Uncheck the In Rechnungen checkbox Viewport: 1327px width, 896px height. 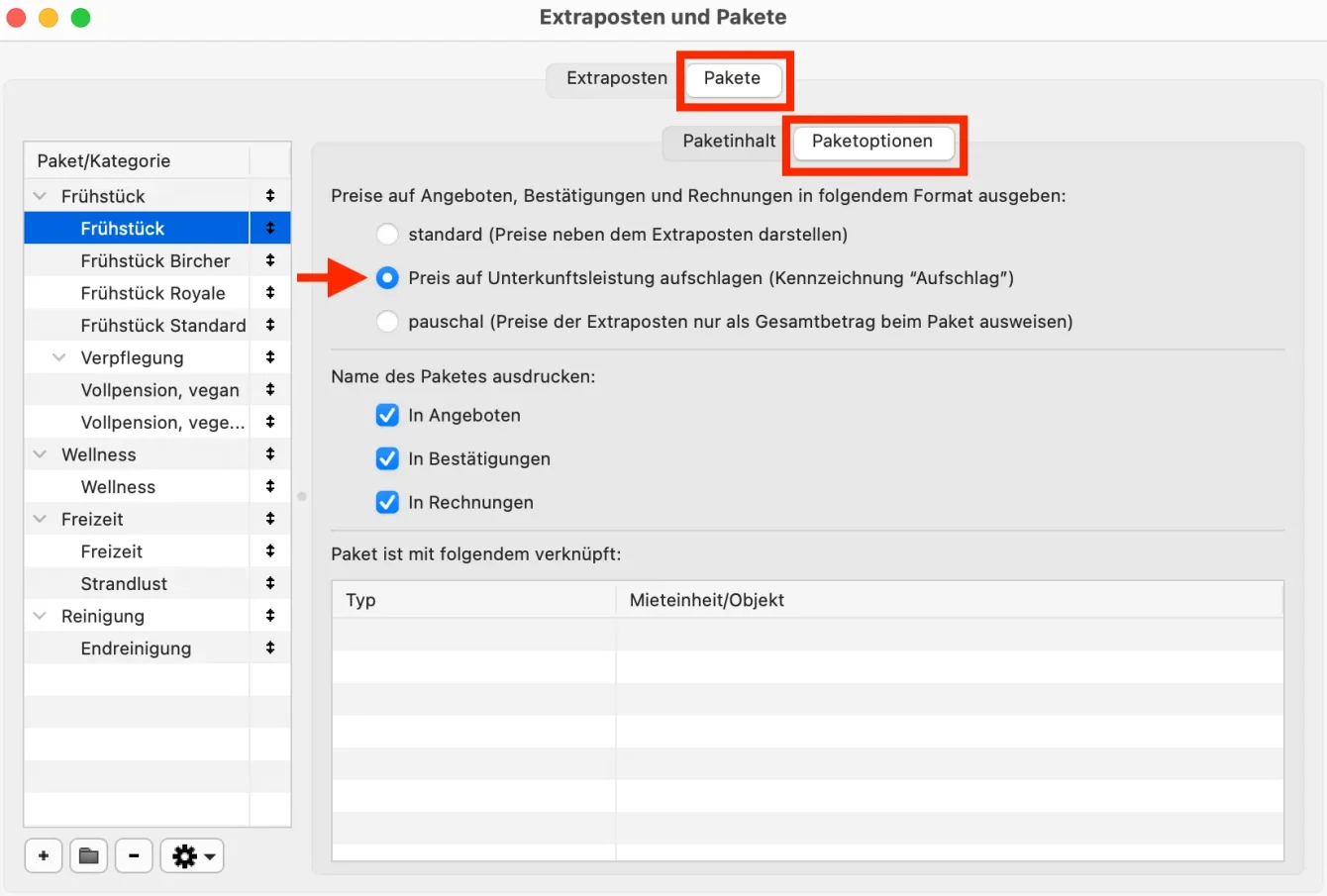[x=387, y=502]
